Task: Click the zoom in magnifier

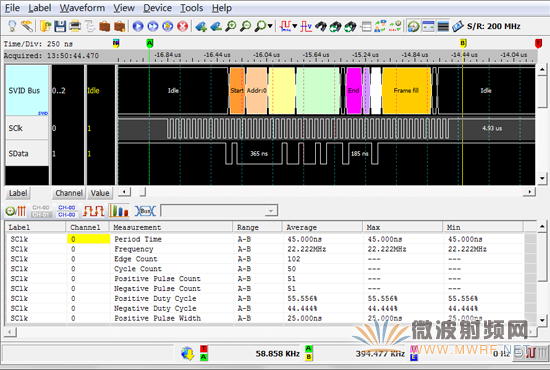Action: [230, 26]
